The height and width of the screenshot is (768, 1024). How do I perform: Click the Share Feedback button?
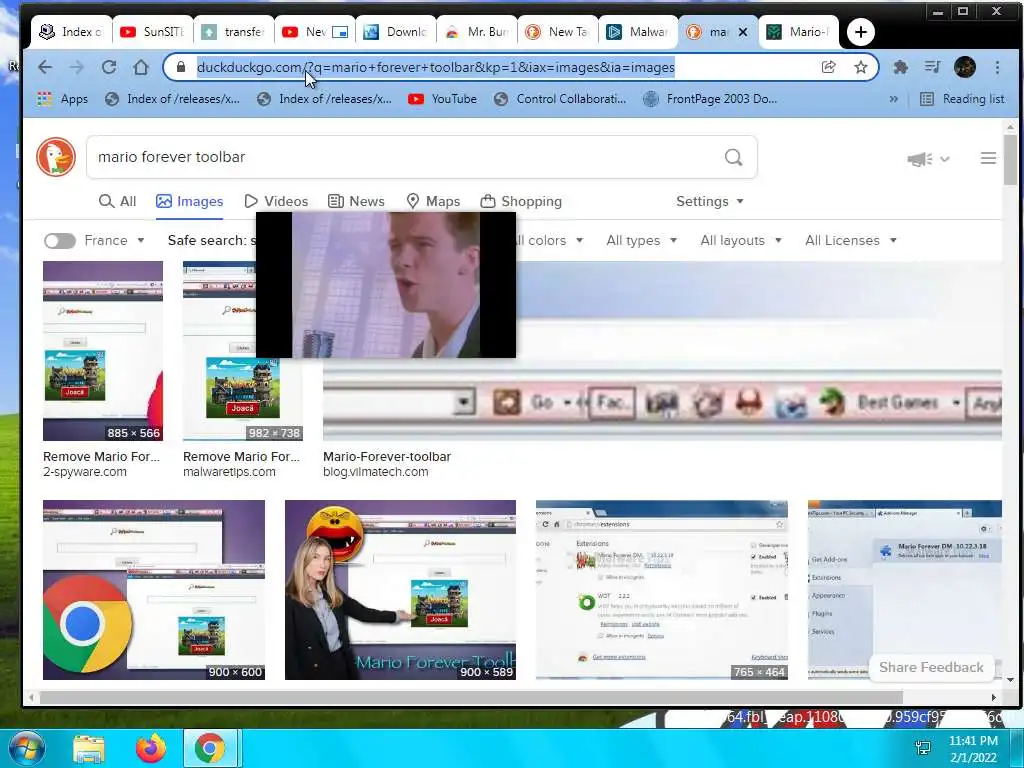[x=931, y=667]
